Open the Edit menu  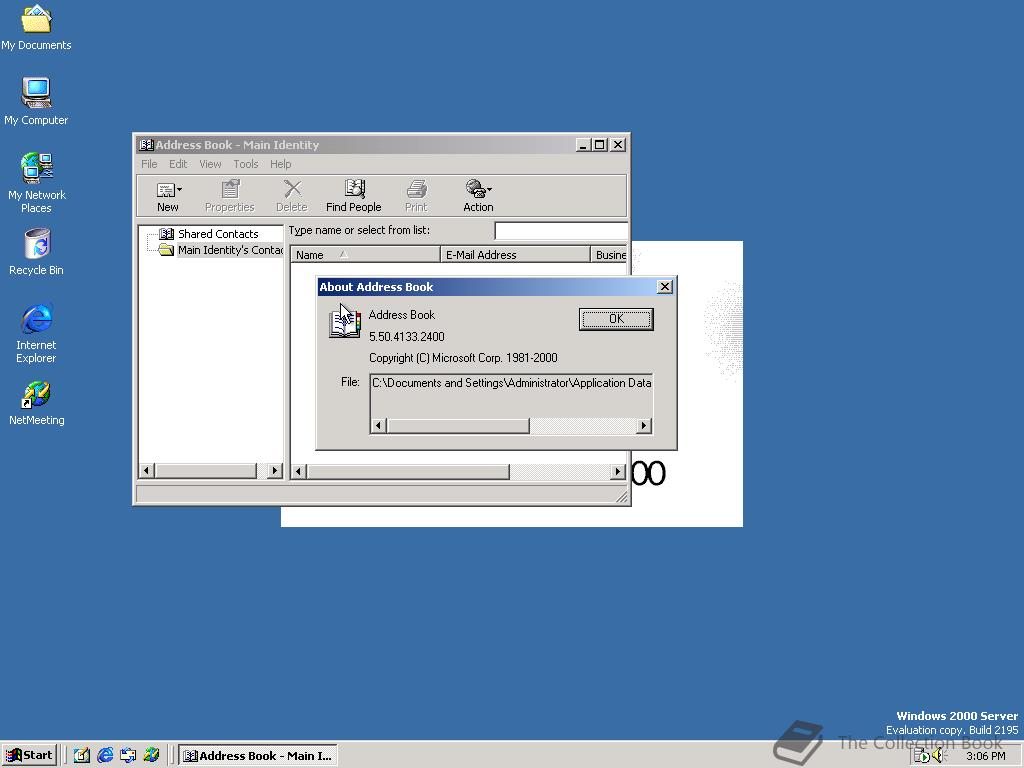(178, 164)
